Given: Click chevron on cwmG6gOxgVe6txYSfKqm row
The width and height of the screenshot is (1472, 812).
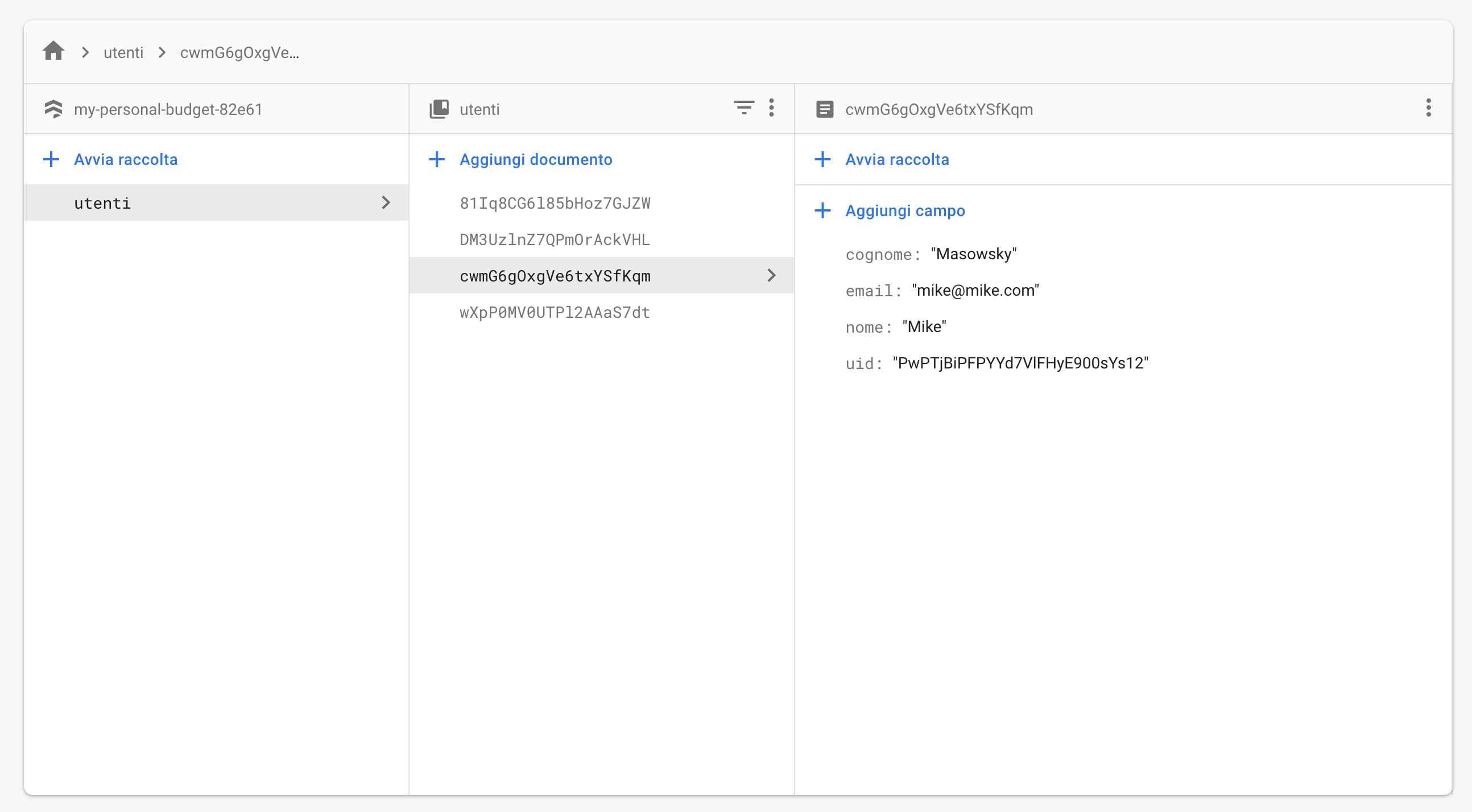Looking at the screenshot, I should click(x=771, y=275).
